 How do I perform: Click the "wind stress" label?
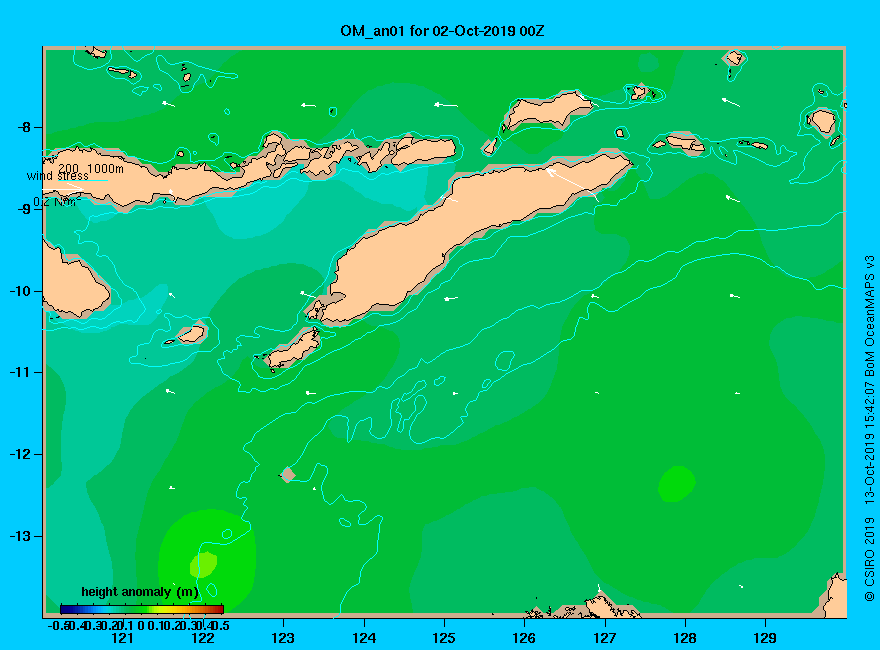click(x=58, y=176)
